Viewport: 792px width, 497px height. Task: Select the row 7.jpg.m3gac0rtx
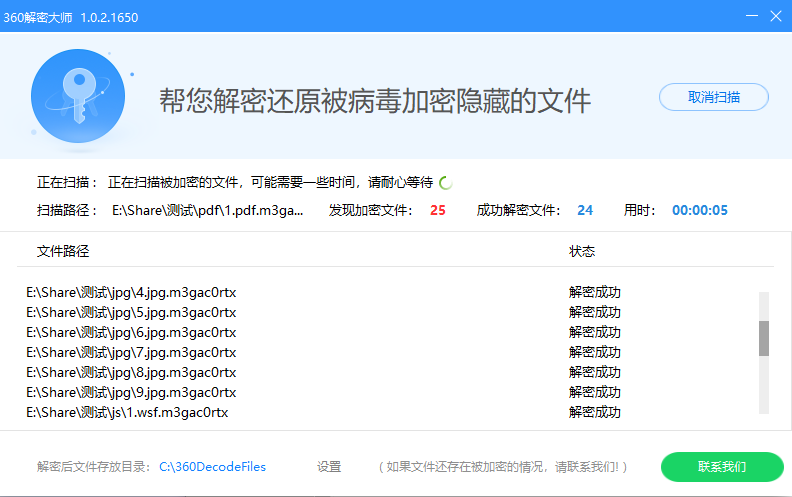(x=131, y=353)
